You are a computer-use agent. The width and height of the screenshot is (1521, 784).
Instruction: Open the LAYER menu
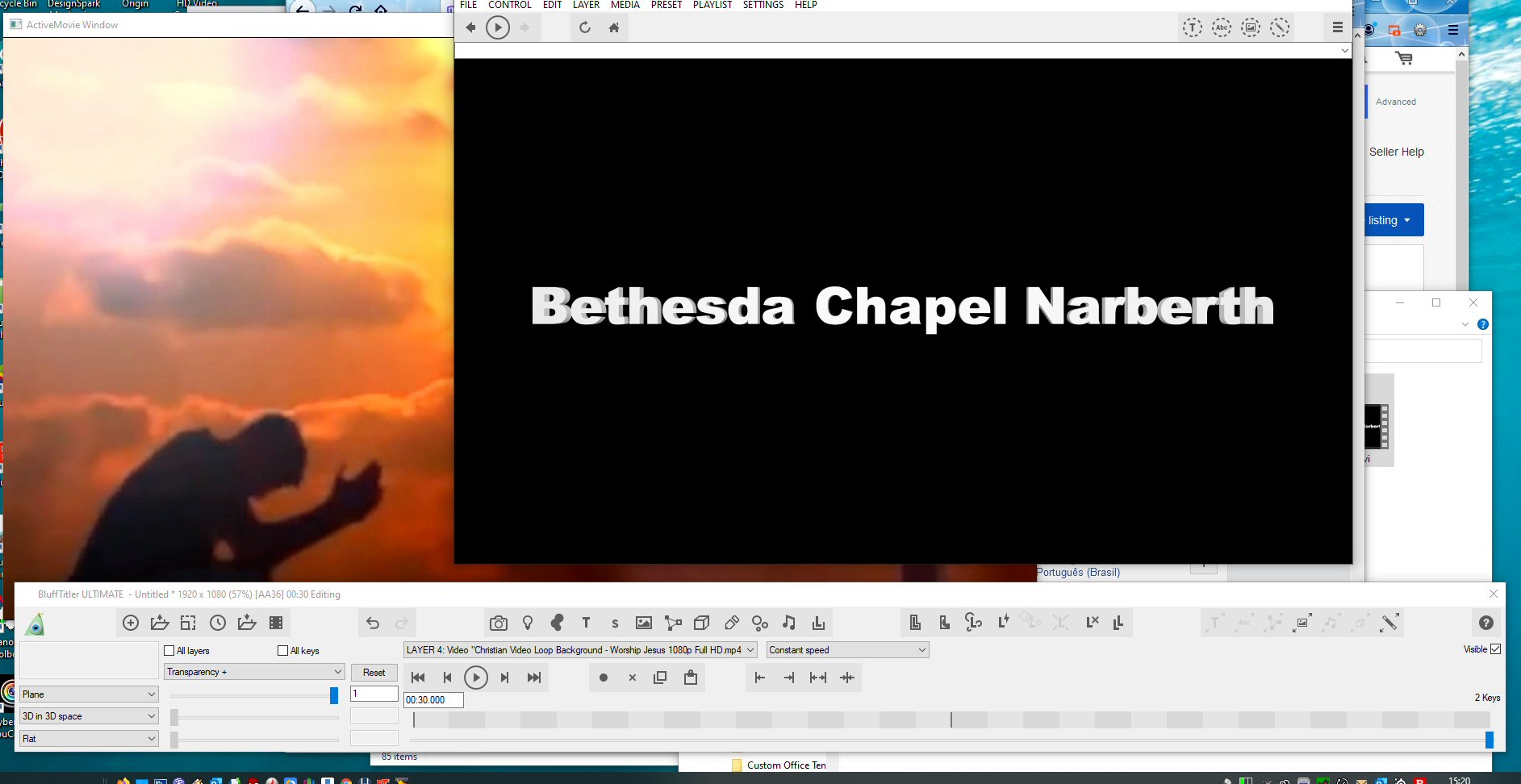click(x=586, y=5)
